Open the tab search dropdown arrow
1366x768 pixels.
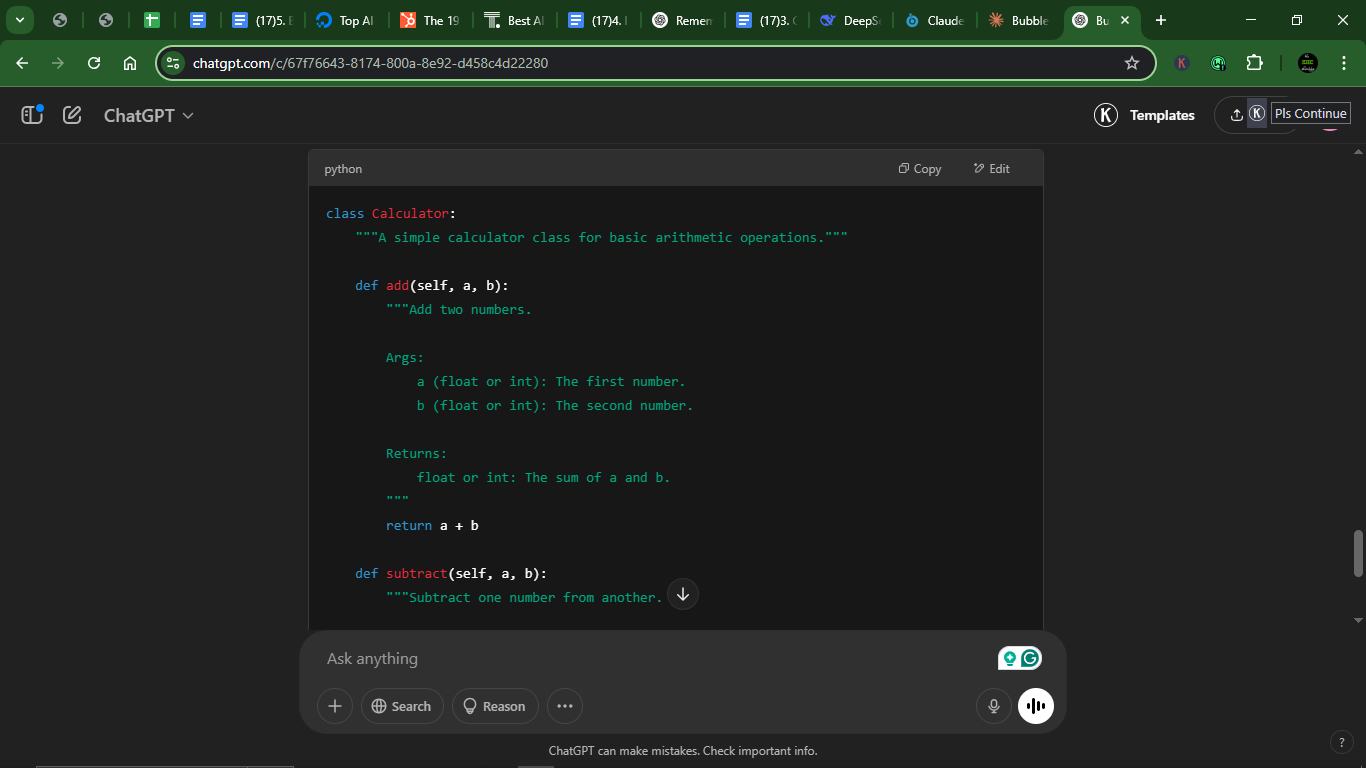(19, 20)
